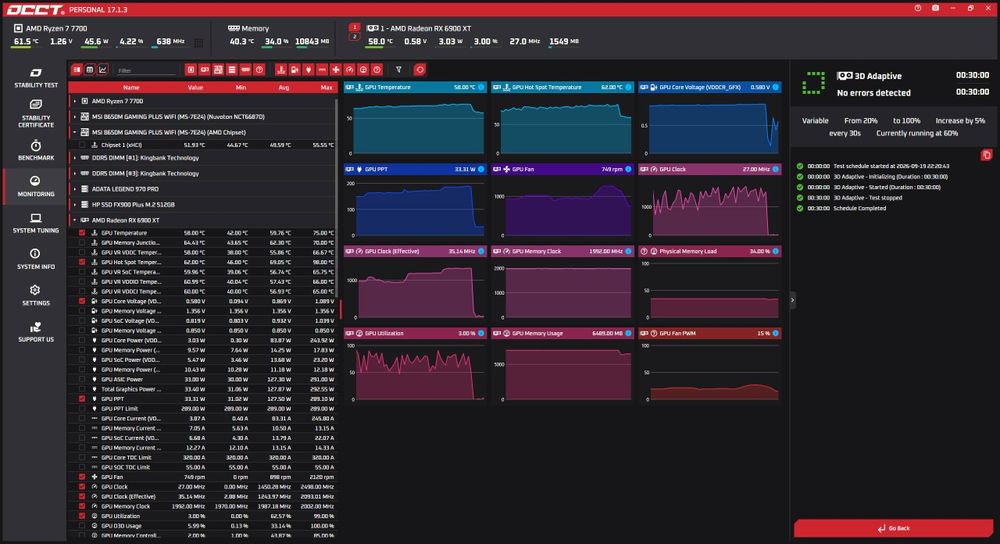Click the GPU Utilization graph area
Viewport: 1000px width, 544px height.
click(x=415, y=373)
